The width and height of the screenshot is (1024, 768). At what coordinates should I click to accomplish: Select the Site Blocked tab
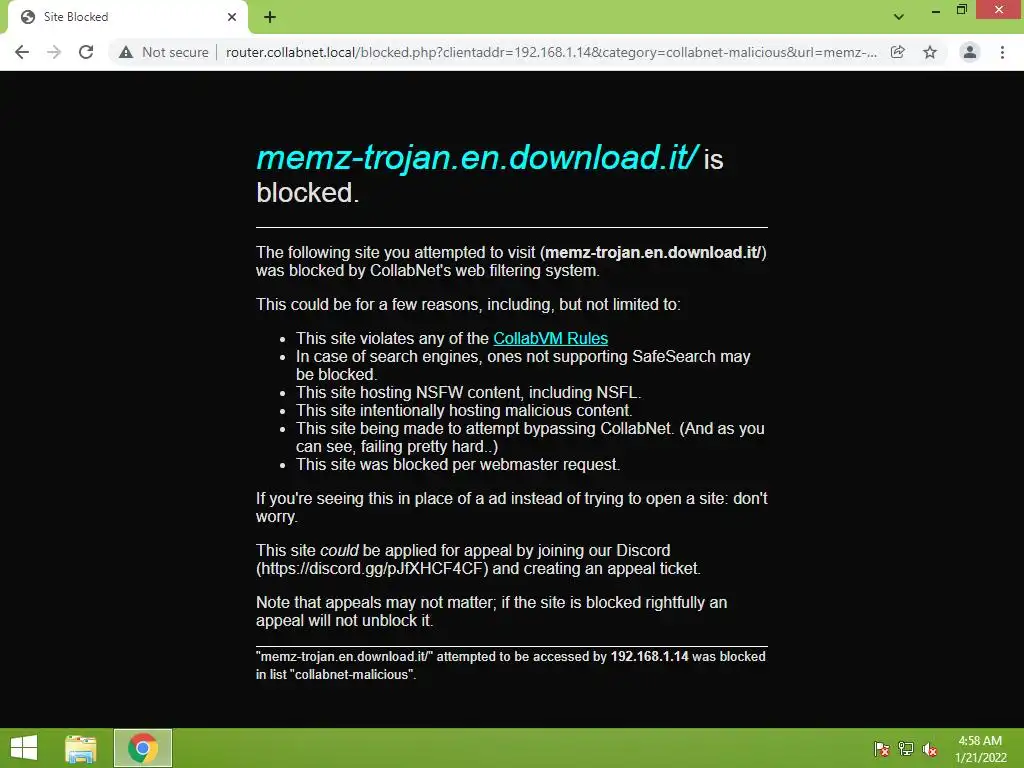pos(127,17)
